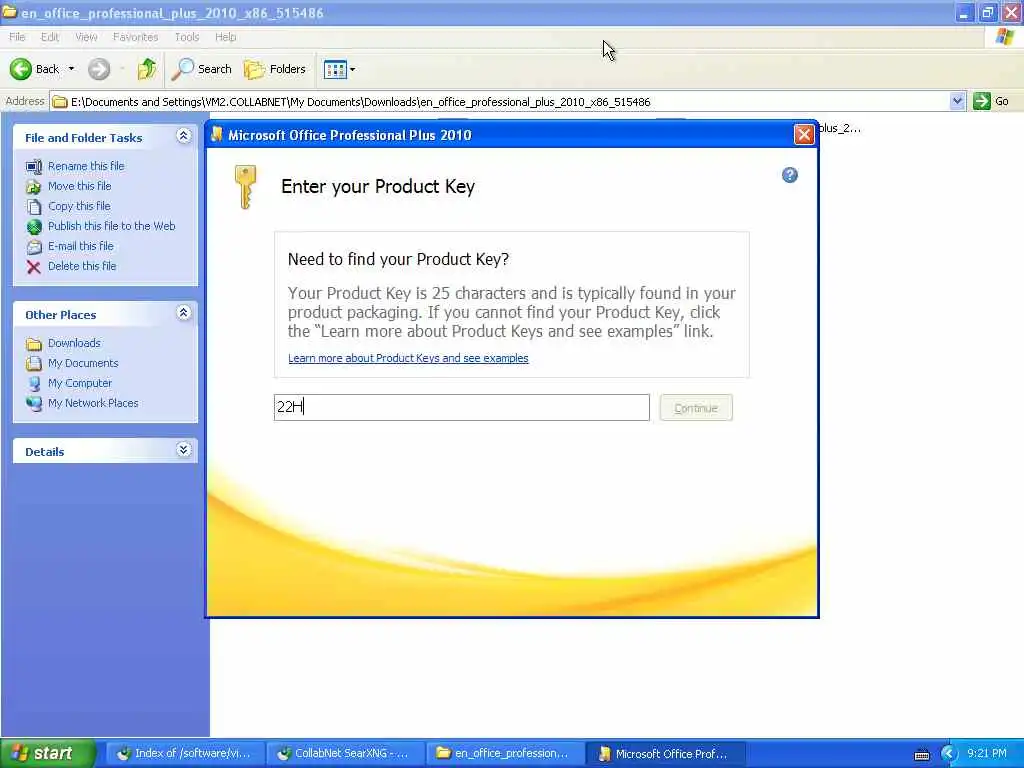Click the product key input field
The image size is (1024, 768).
[x=462, y=408]
